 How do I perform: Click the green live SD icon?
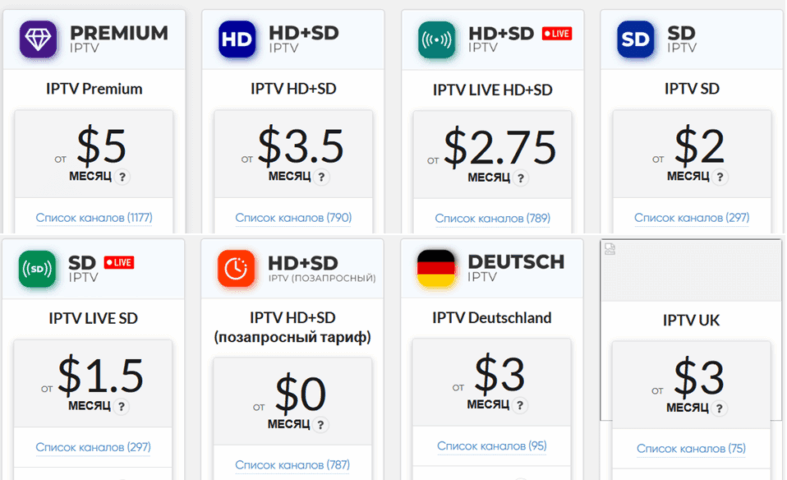tap(38, 269)
